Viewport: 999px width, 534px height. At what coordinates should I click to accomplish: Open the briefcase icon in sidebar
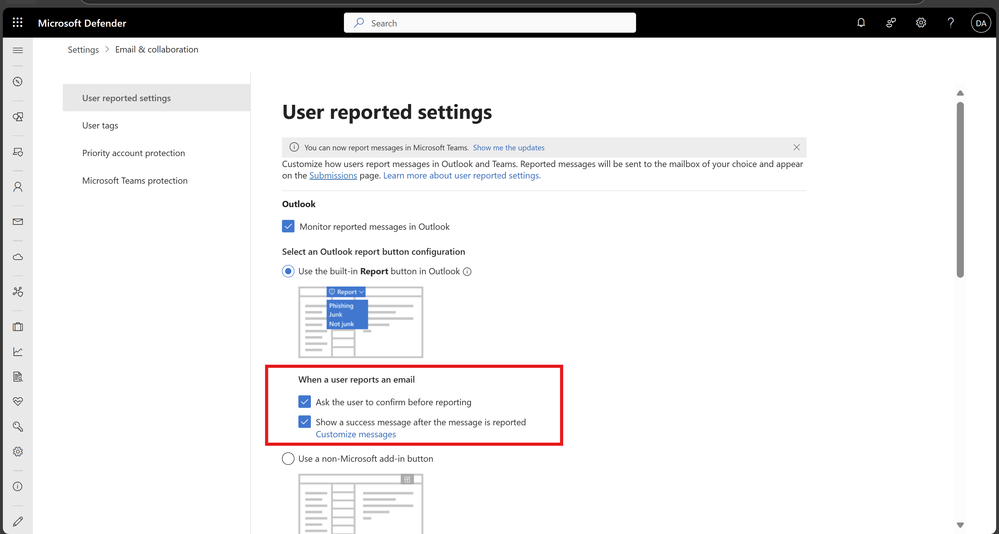18,327
